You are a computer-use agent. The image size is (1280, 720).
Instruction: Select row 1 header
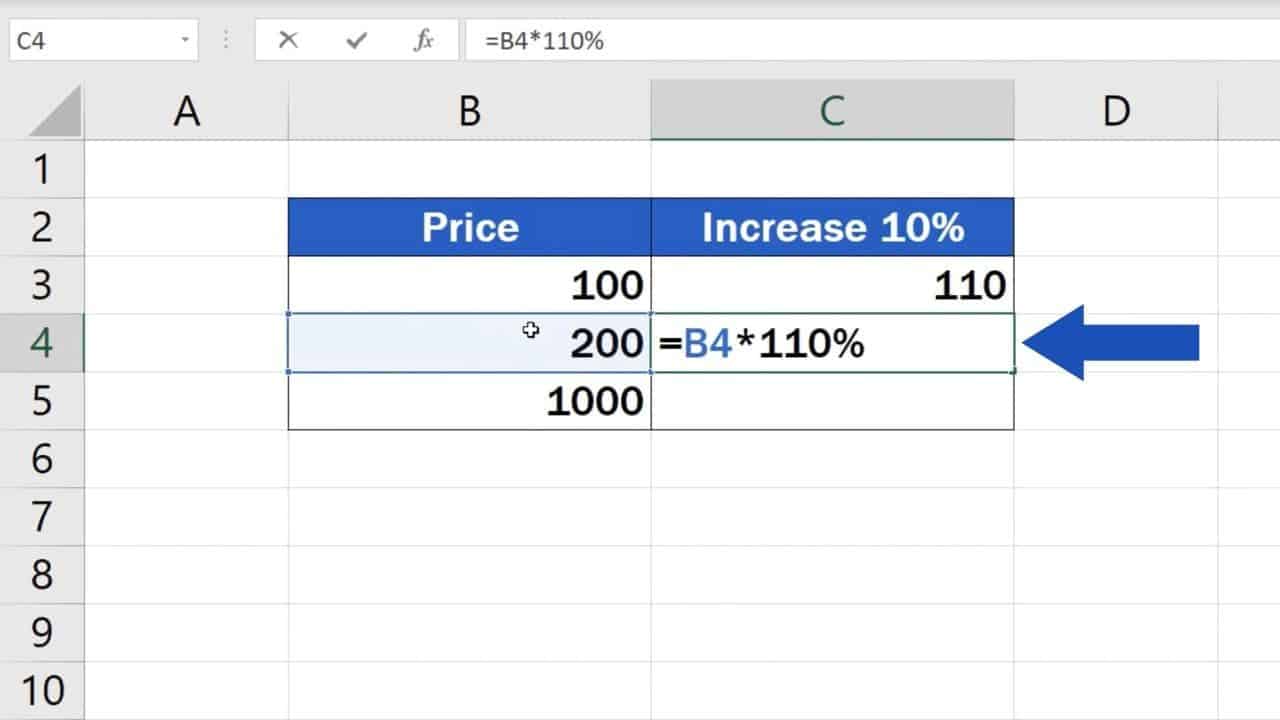coord(42,169)
